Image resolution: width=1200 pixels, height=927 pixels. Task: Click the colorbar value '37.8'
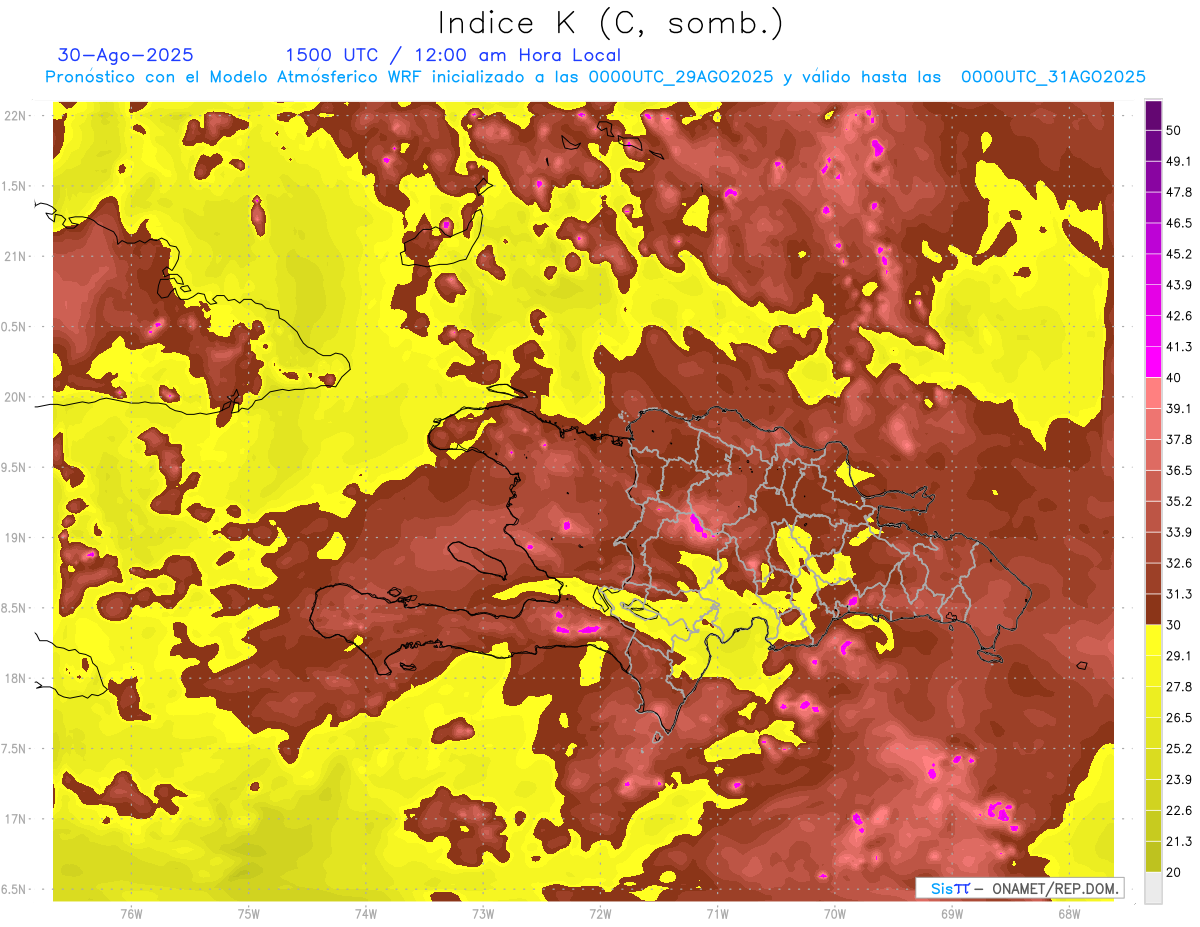coord(1179,439)
